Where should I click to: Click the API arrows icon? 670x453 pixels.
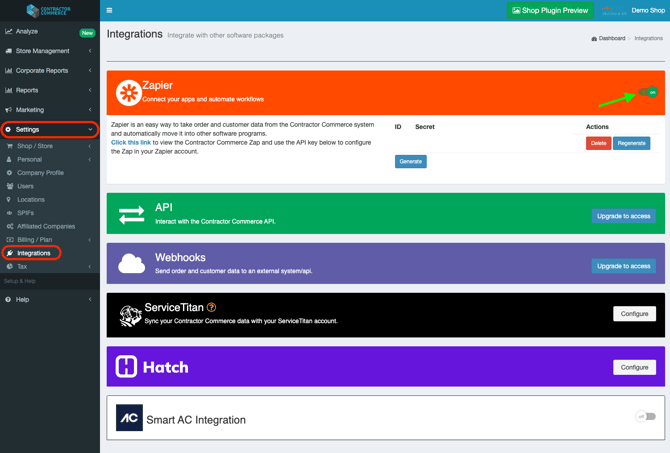click(x=131, y=214)
